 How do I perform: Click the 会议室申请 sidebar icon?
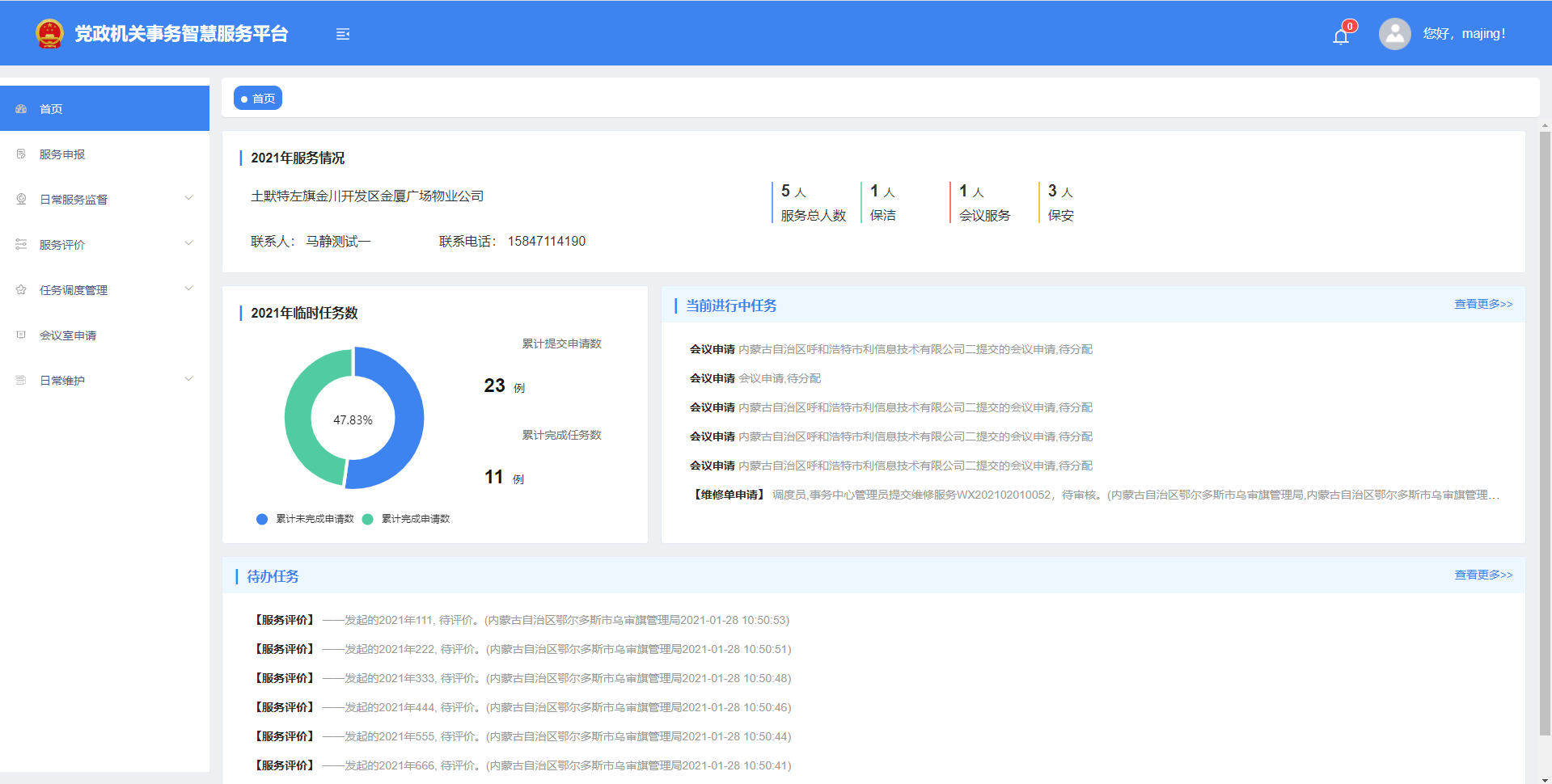click(x=22, y=335)
